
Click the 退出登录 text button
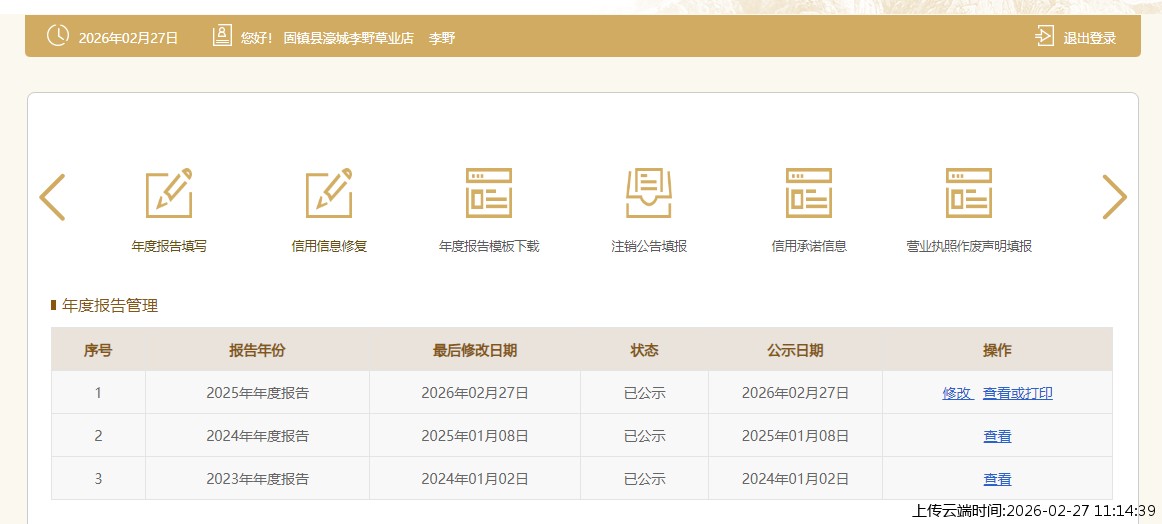pyautogui.click(x=1089, y=38)
